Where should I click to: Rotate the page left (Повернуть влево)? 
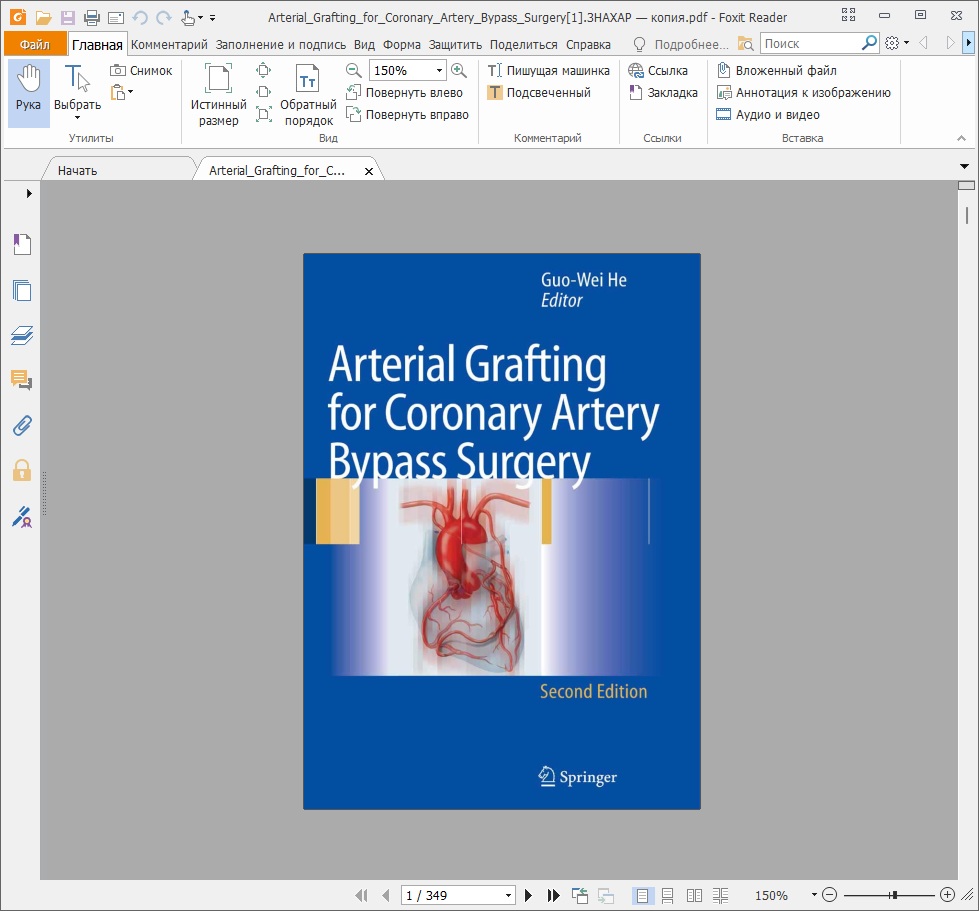tap(405, 92)
